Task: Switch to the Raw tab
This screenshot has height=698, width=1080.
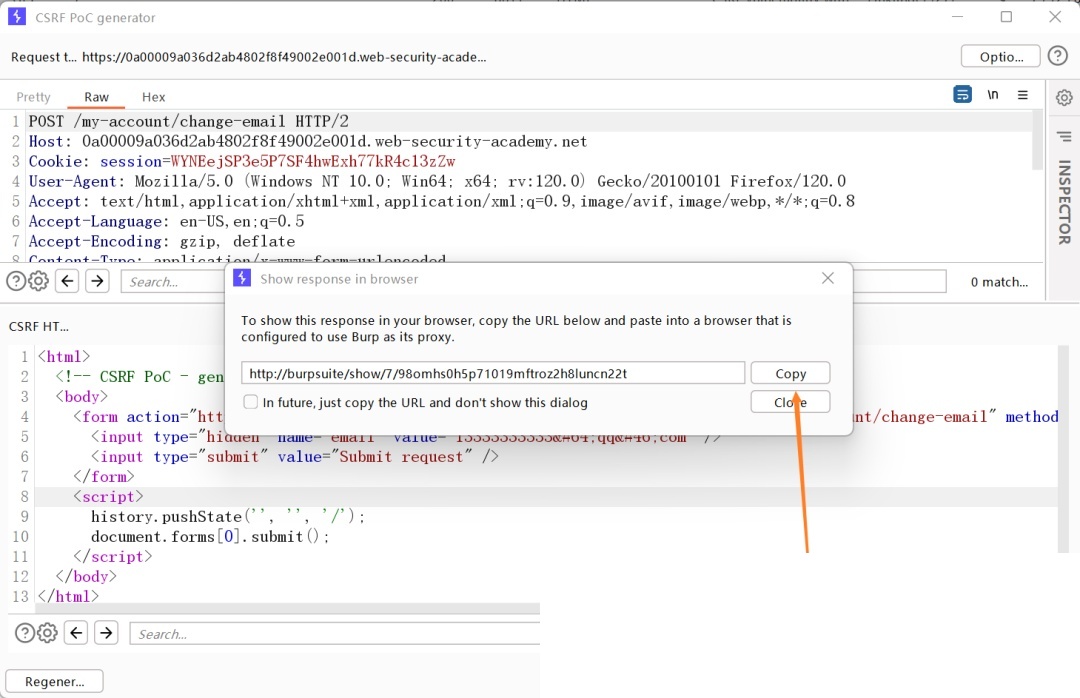Action: (96, 97)
